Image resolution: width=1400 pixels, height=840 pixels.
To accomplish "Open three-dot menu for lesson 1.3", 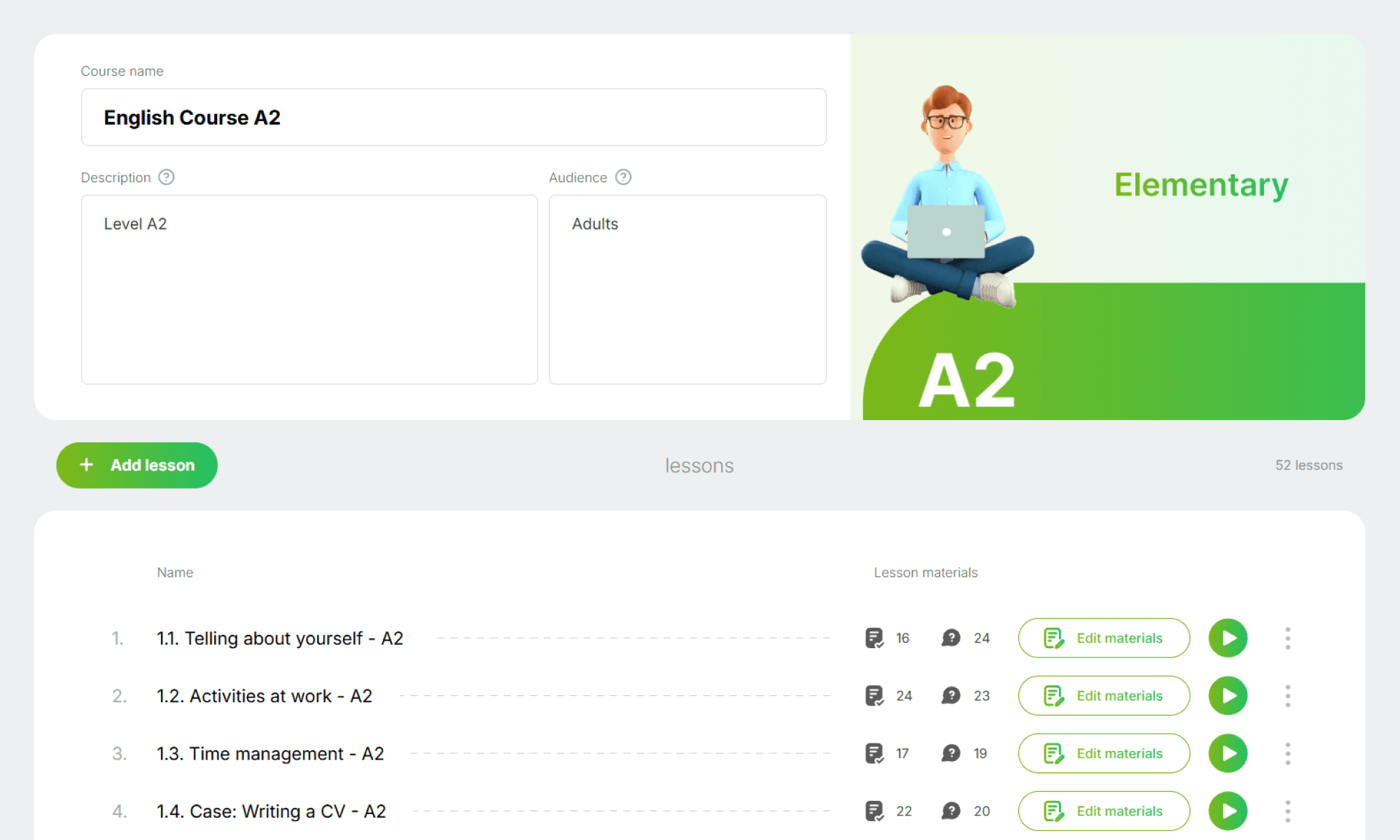I will pos(1287,753).
